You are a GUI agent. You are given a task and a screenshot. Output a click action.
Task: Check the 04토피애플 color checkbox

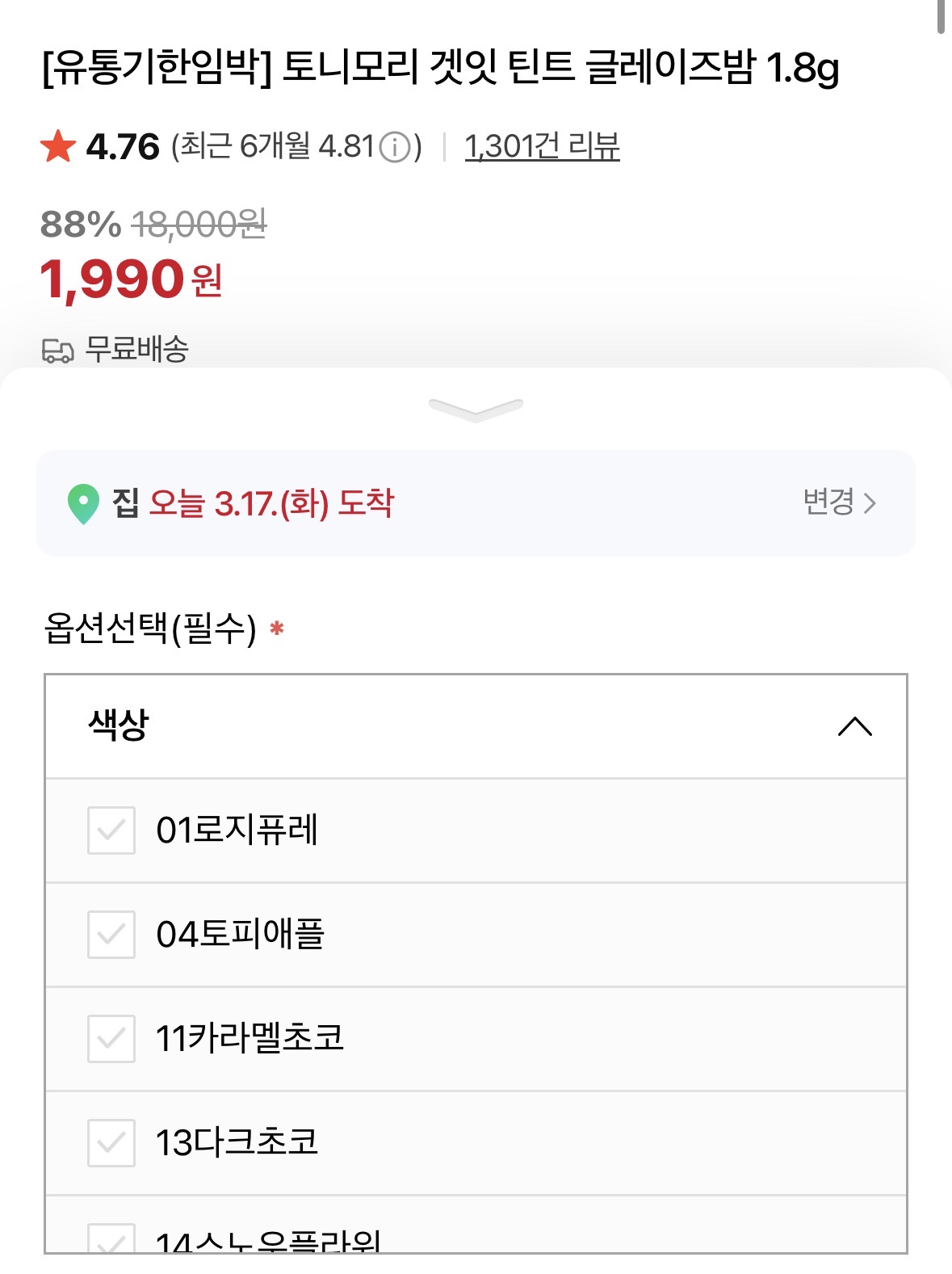point(111,935)
